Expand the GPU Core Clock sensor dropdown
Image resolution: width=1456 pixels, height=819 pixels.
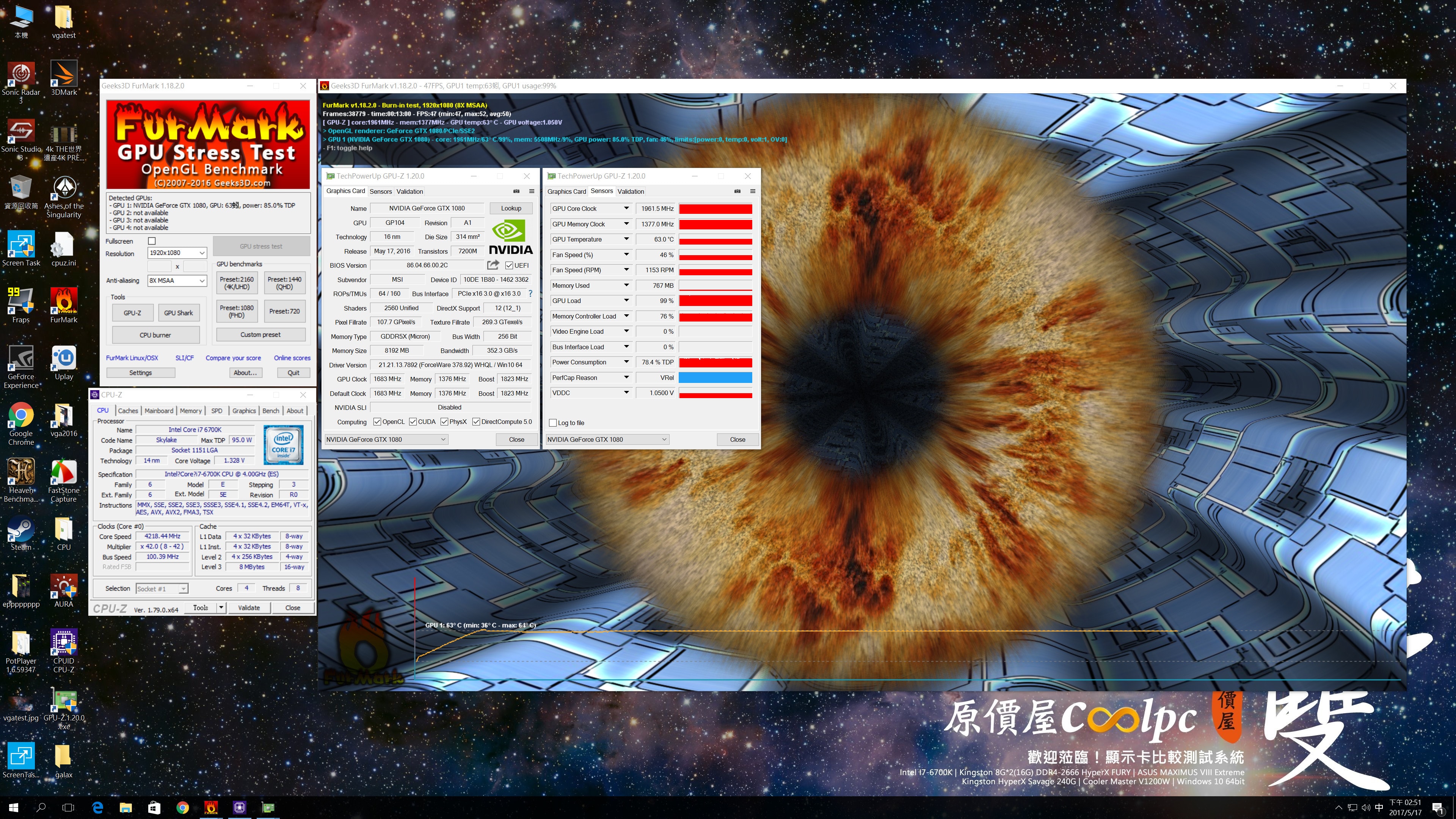[x=626, y=209]
